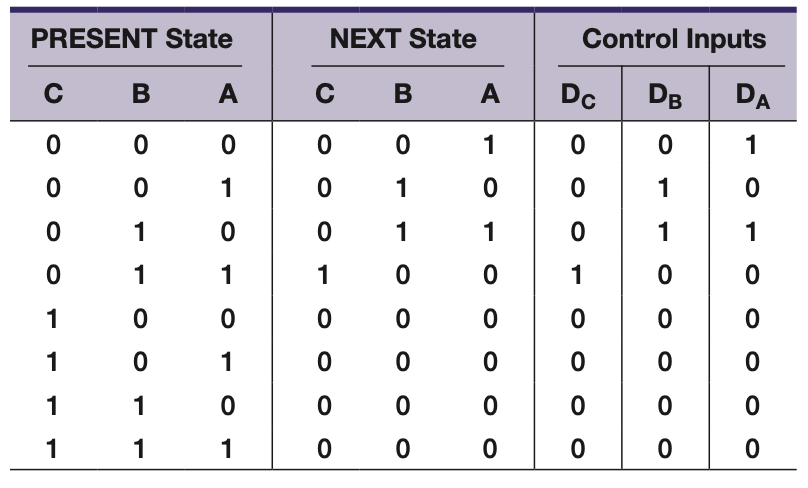Click NEXT State column C header
The width and height of the screenshot is (808, 488).
coord(325,94)
